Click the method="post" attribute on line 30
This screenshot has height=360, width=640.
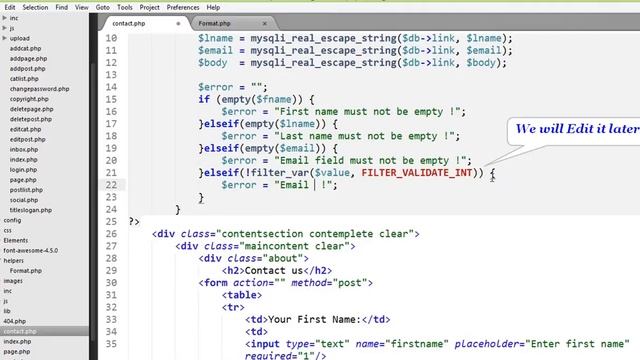[x=329, y=283]
